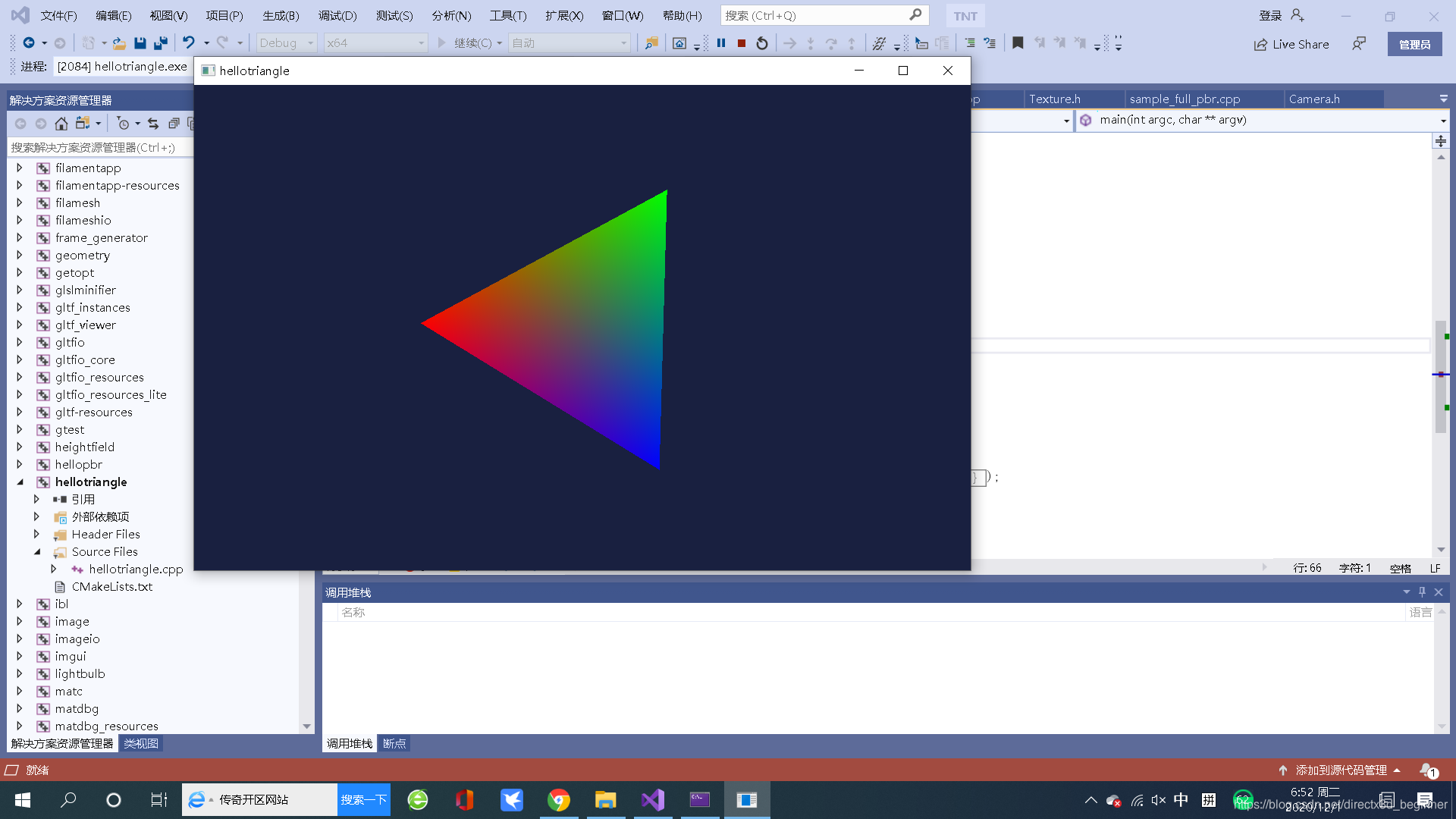This screenshot has height=819, width=1456.
Task: Click the Restart debugging icon
Action: point(762,43)
